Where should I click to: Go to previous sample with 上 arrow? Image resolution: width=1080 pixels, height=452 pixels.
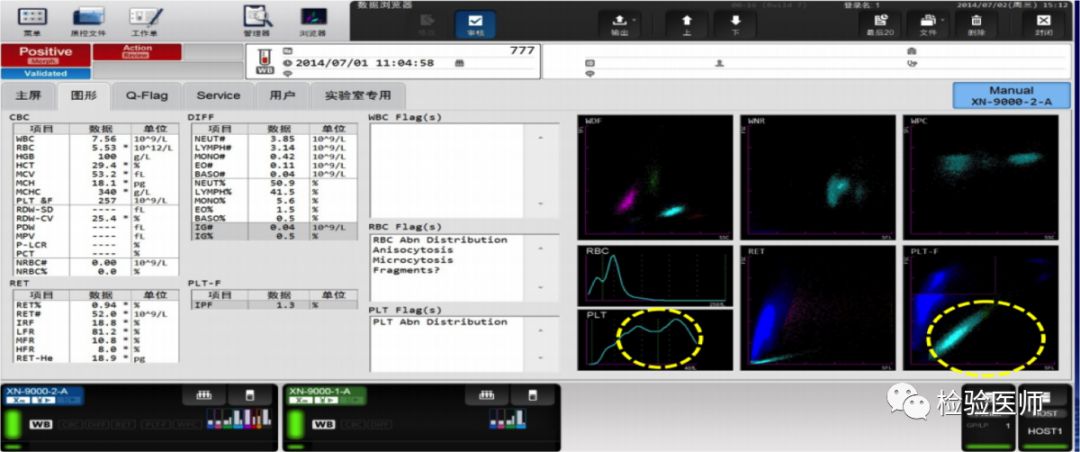686,23
